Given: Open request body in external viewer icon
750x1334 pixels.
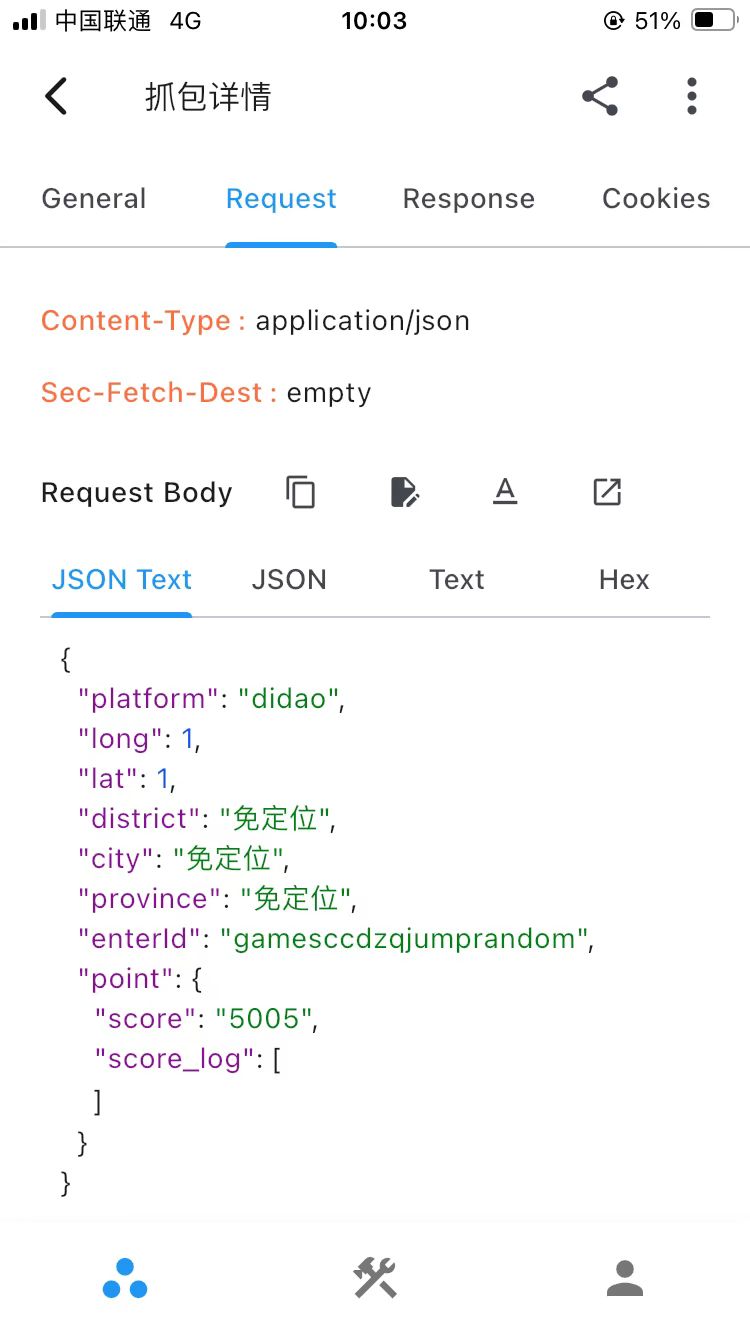Looking at the screenshot, I should pyautogui.click(x=607, y=492).
